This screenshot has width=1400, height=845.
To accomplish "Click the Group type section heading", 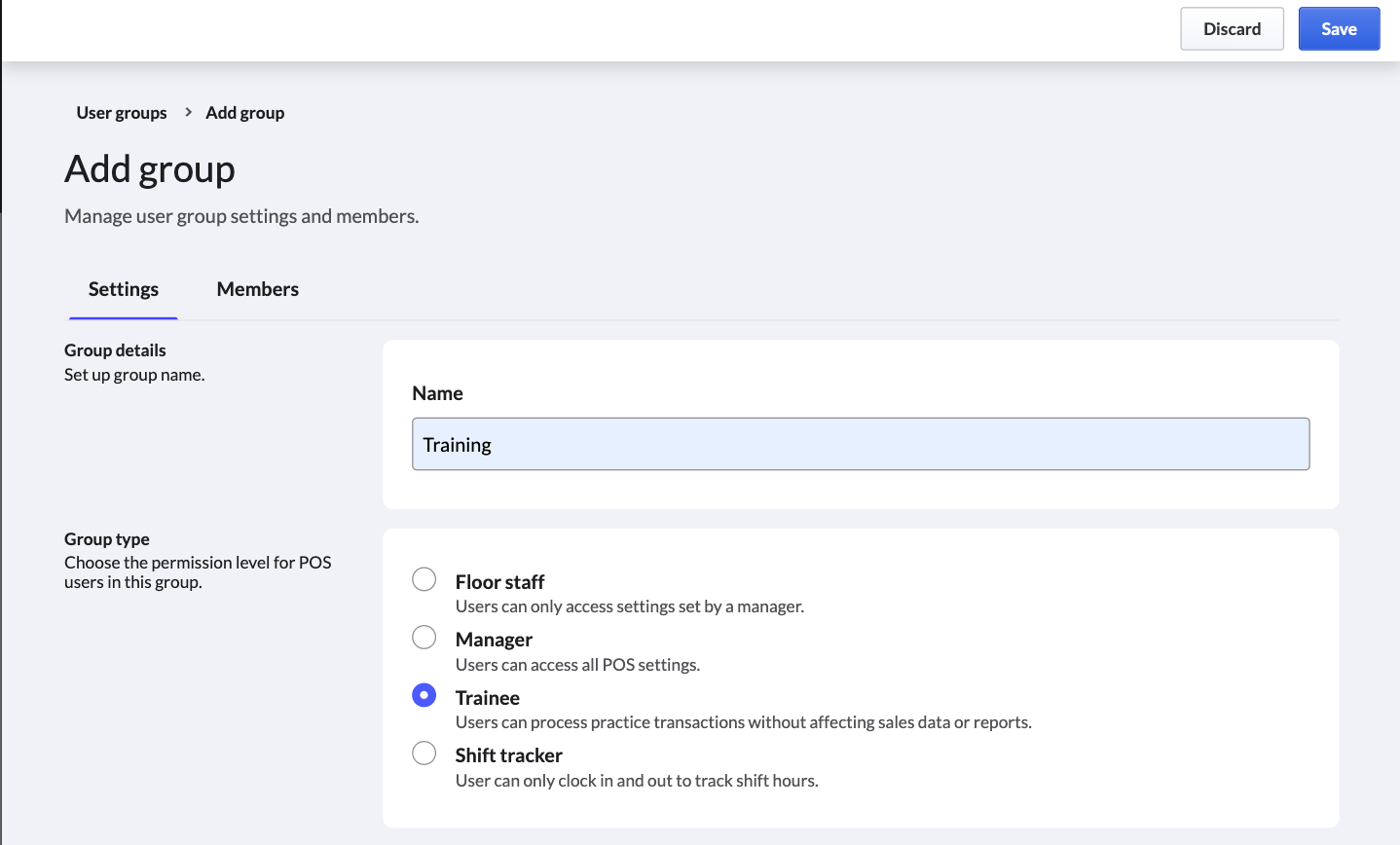I will [x=107, y=539].
